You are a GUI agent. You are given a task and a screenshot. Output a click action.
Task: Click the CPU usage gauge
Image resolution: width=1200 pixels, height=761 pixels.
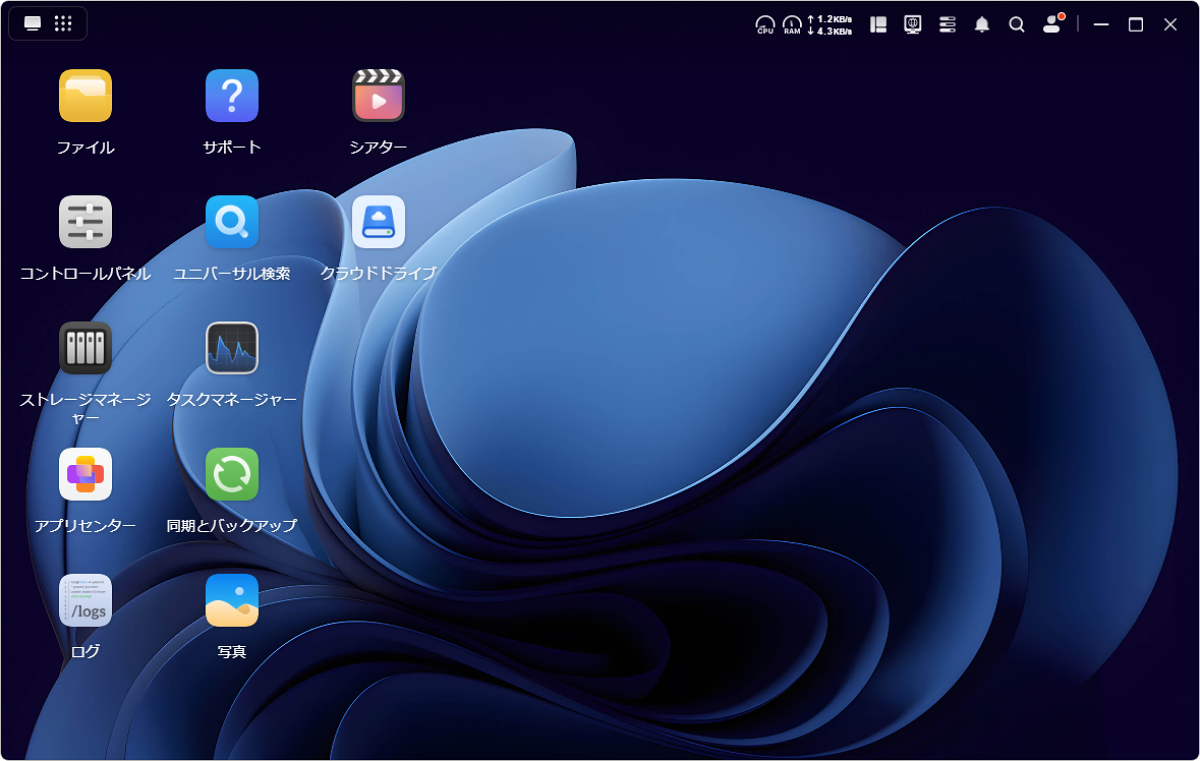[765, 25]
